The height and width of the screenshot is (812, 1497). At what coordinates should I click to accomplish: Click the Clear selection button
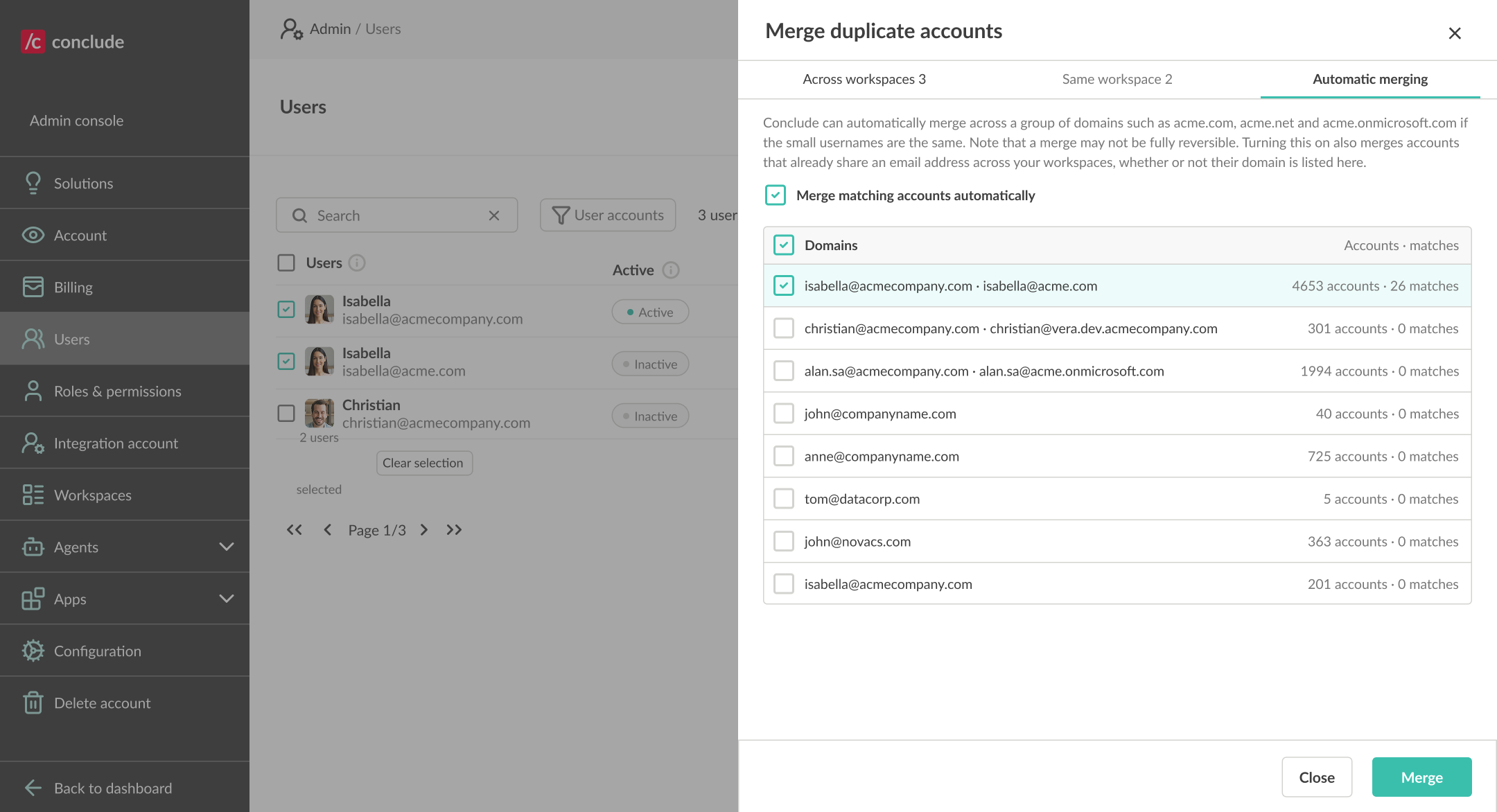[x=424, y=463]
